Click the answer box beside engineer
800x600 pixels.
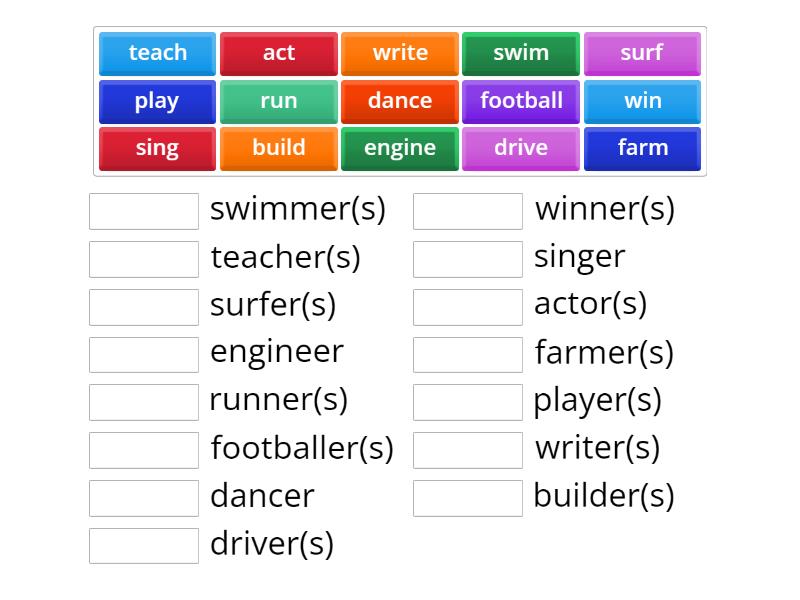143,353
